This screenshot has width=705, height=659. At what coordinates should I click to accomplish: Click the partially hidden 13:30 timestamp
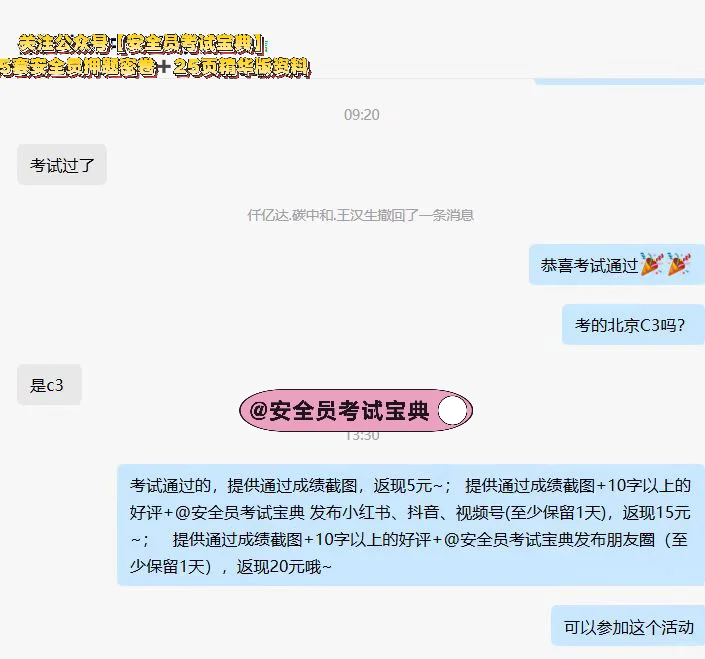[362, 435]
